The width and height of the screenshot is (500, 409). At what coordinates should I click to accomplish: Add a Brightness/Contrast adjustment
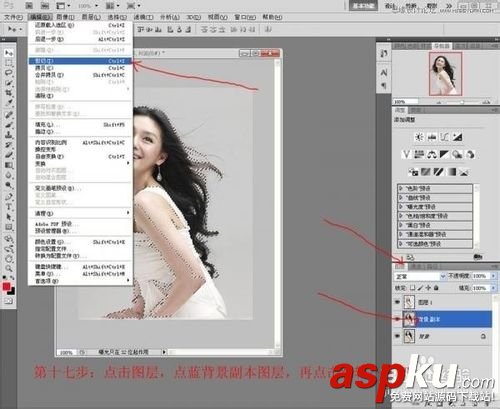419,137
